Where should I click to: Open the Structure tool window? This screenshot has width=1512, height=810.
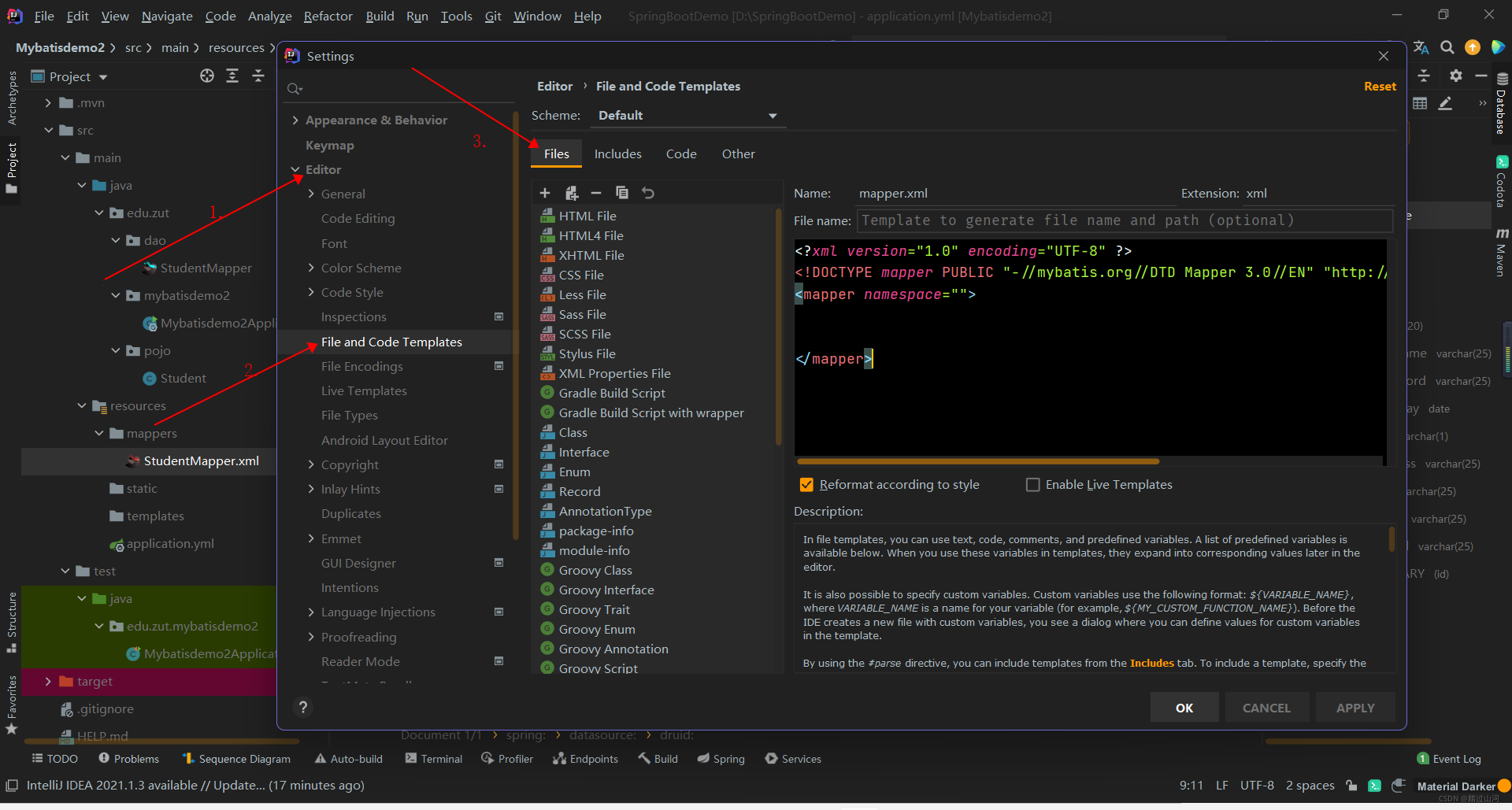tap(12, 622)
